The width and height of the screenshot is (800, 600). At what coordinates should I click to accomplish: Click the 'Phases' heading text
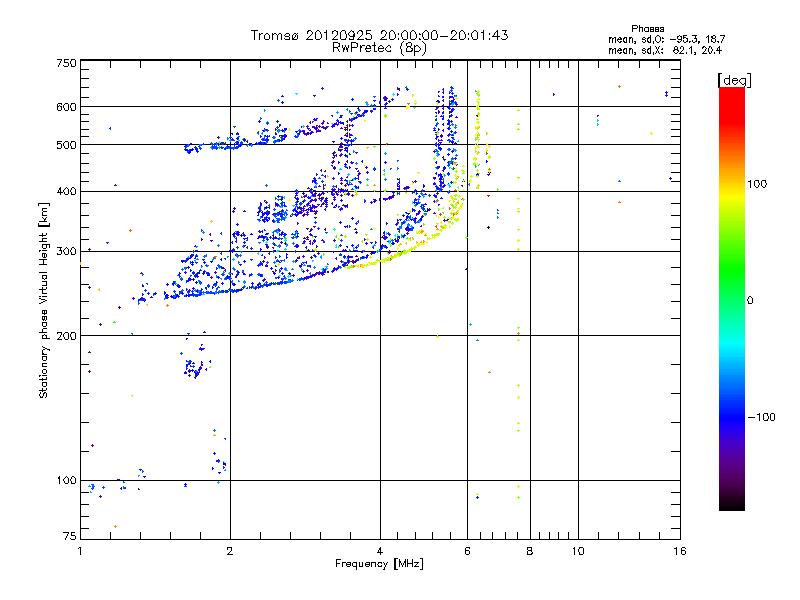point(647,29)
